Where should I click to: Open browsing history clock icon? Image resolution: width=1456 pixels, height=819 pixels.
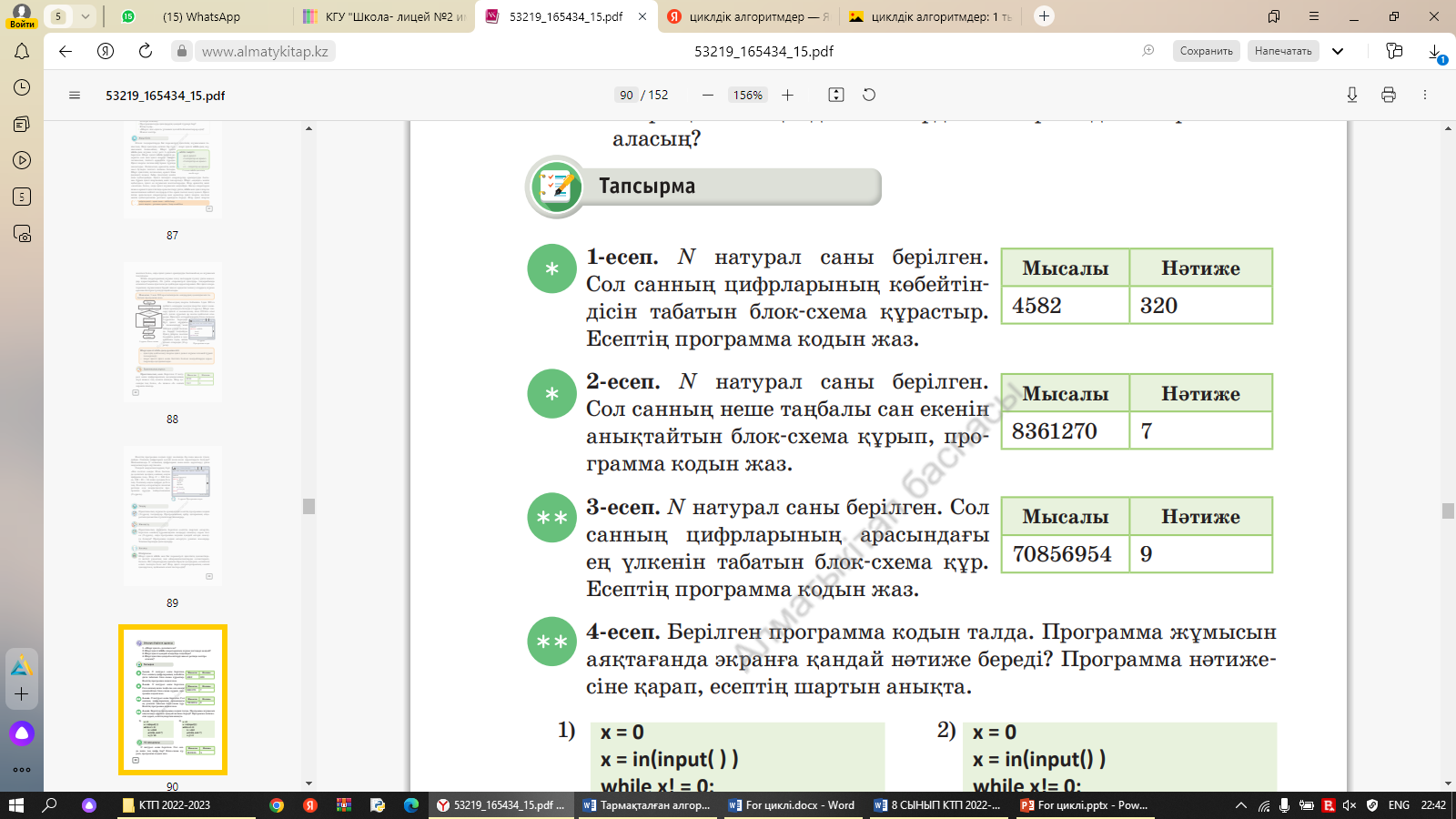pyautogui.click(x=22, y=87)
